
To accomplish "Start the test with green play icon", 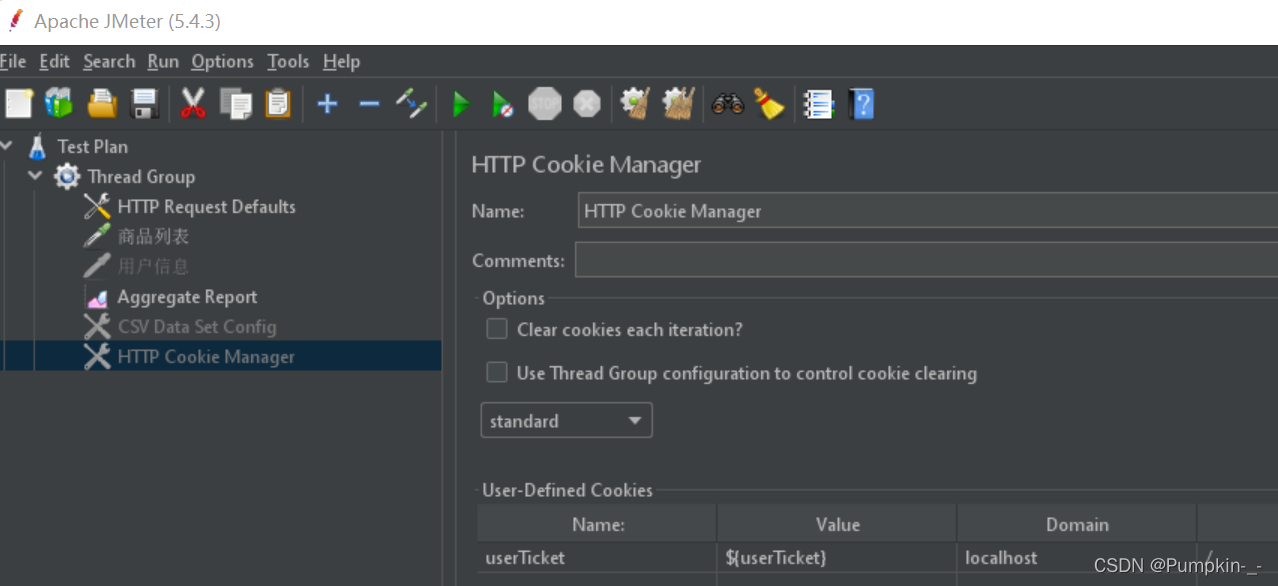I will tap(461, 103).
